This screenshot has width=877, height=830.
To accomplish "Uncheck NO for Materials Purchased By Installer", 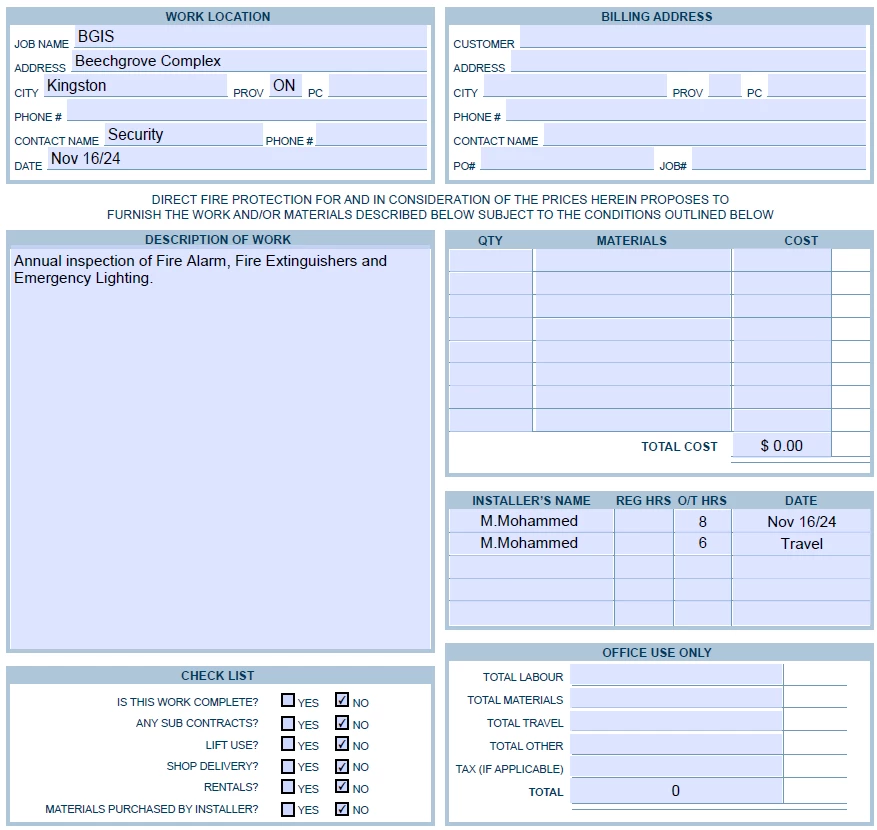I will click(342, 809).
